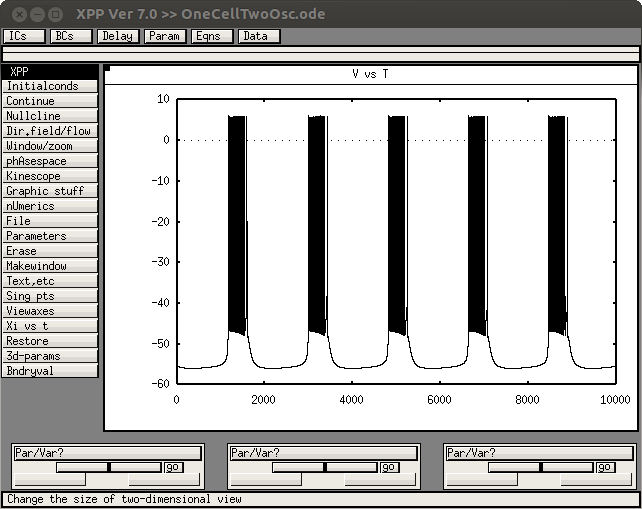This screenshot has height=509, width=642.
Task: Open the Dir.field/flow menu item
Action: pyautogui.click(x=50, y=131)
